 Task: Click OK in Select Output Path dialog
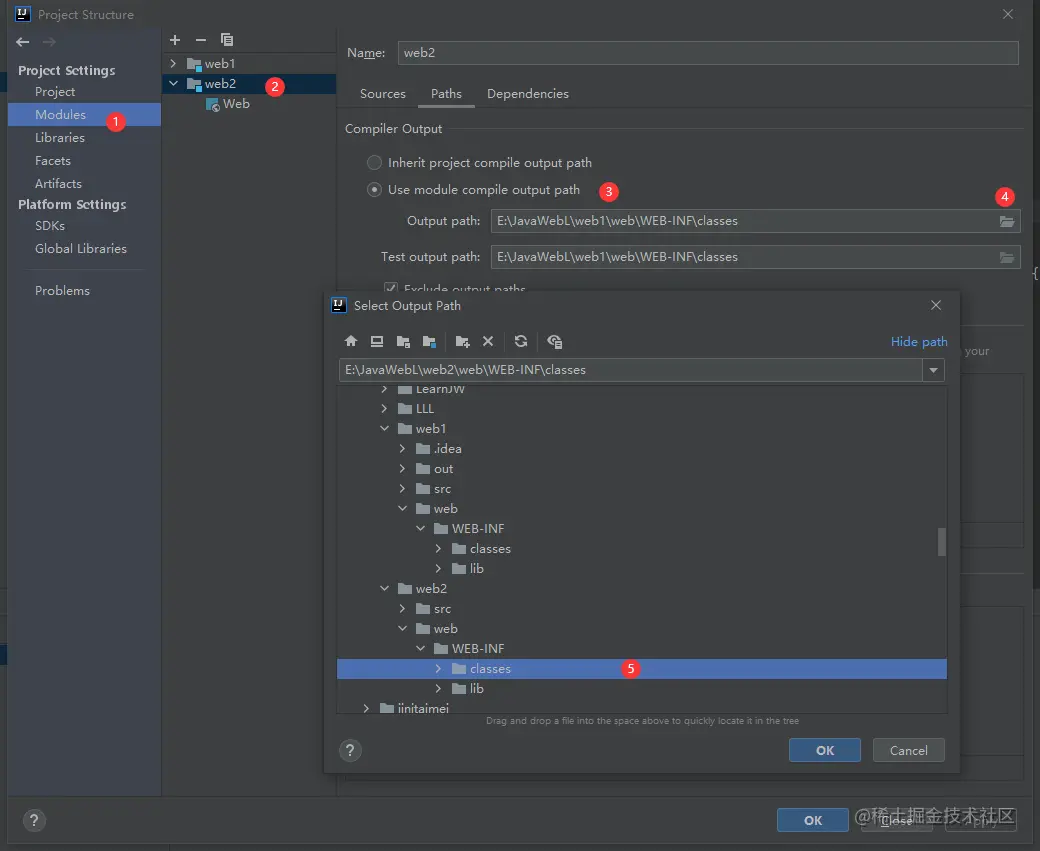(x=824, y=750)
